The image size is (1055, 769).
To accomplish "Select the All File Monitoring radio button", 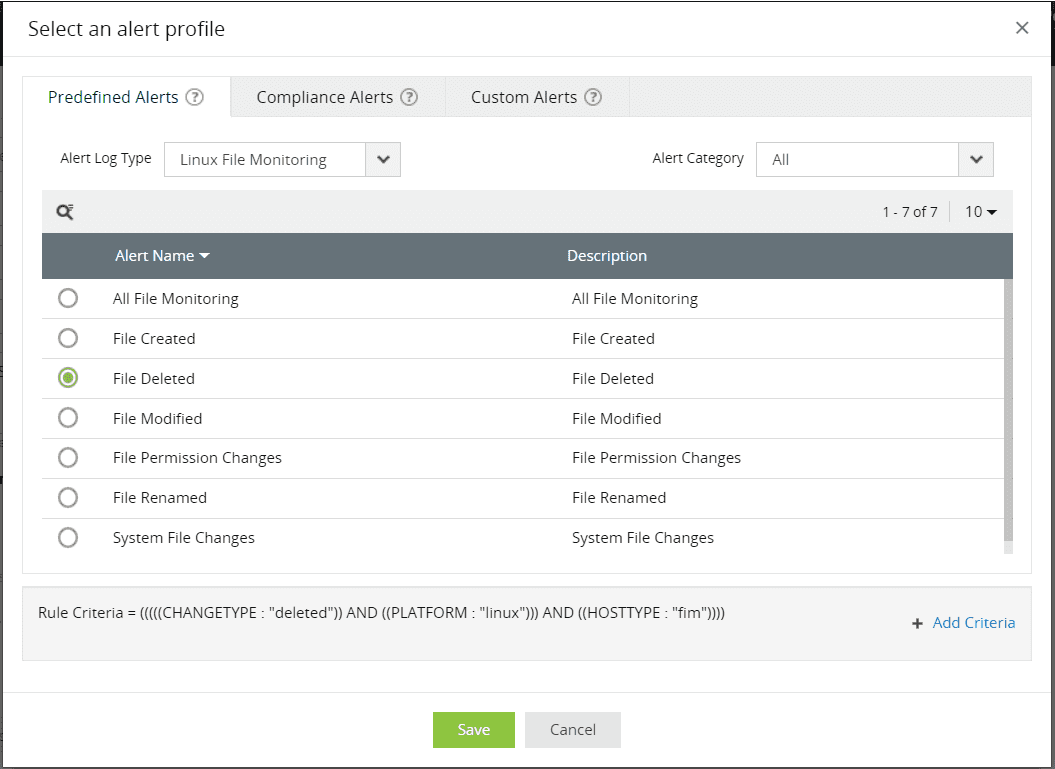I will click(68, 298).
